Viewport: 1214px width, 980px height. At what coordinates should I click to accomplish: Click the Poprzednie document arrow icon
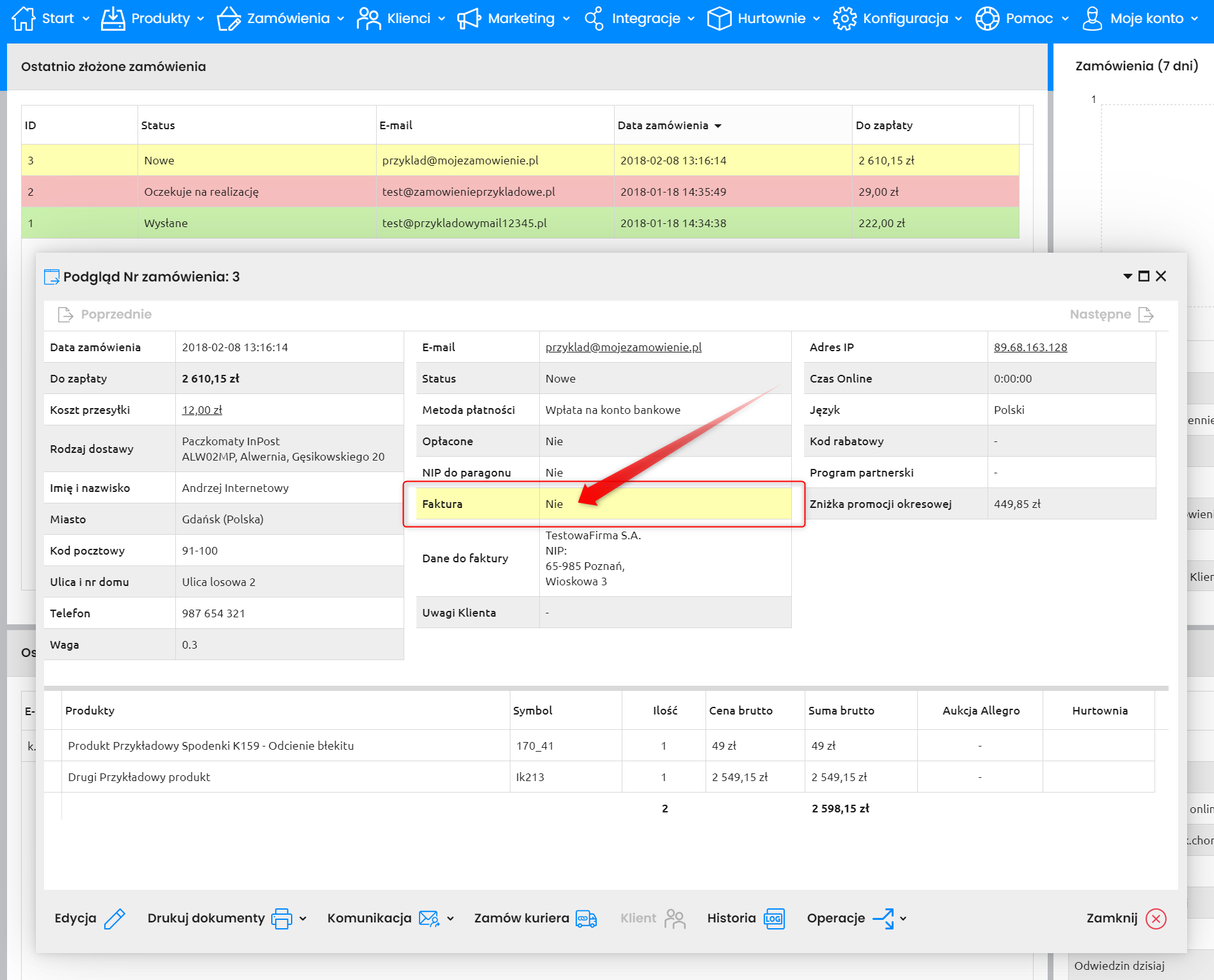pyautogui.click(x=65, y=314)
